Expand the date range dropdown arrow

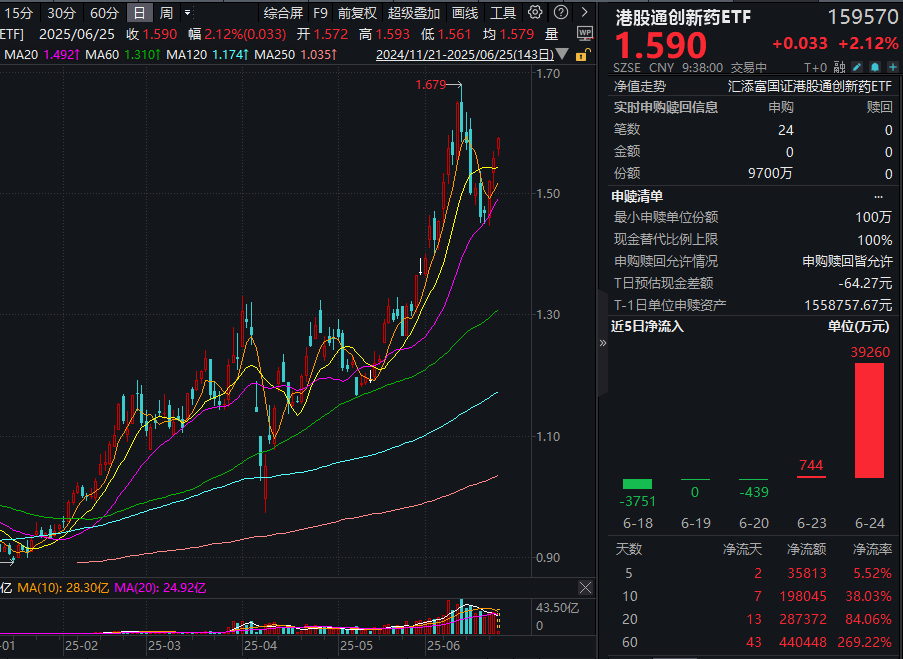[x=561, y=54]
